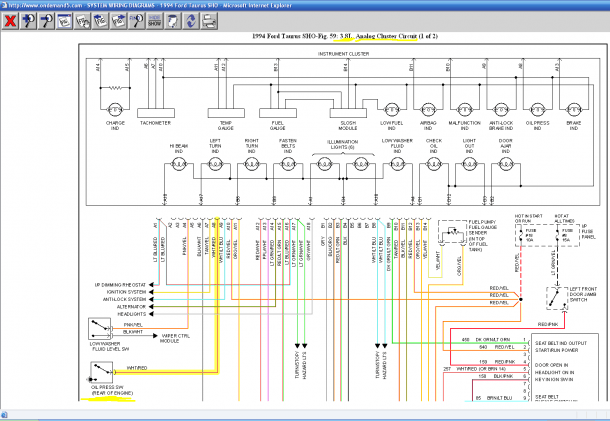
Task: Click the I/P FUSE PANEL label
Action: point(589,232)
